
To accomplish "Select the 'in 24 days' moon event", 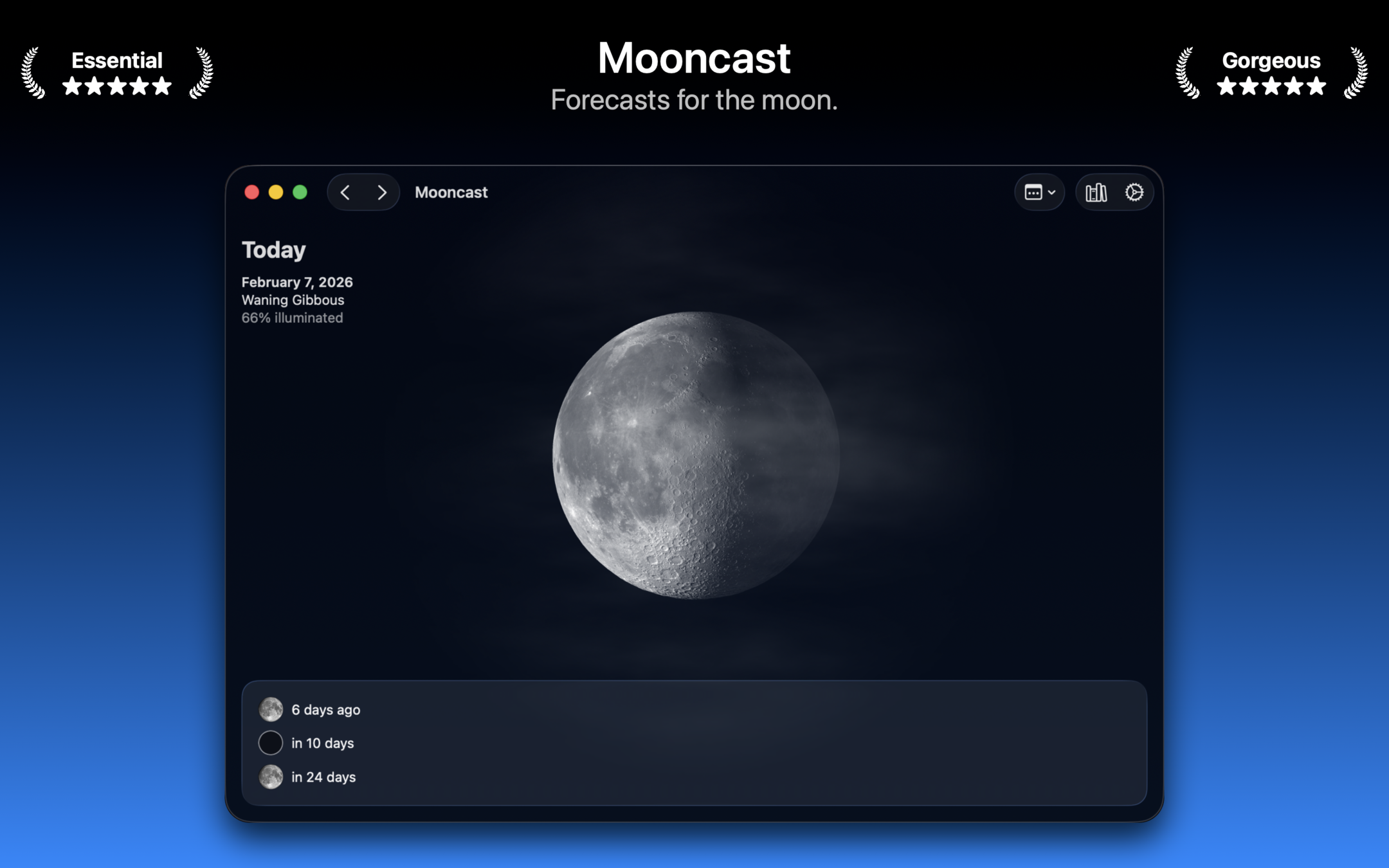I will 323,777.
